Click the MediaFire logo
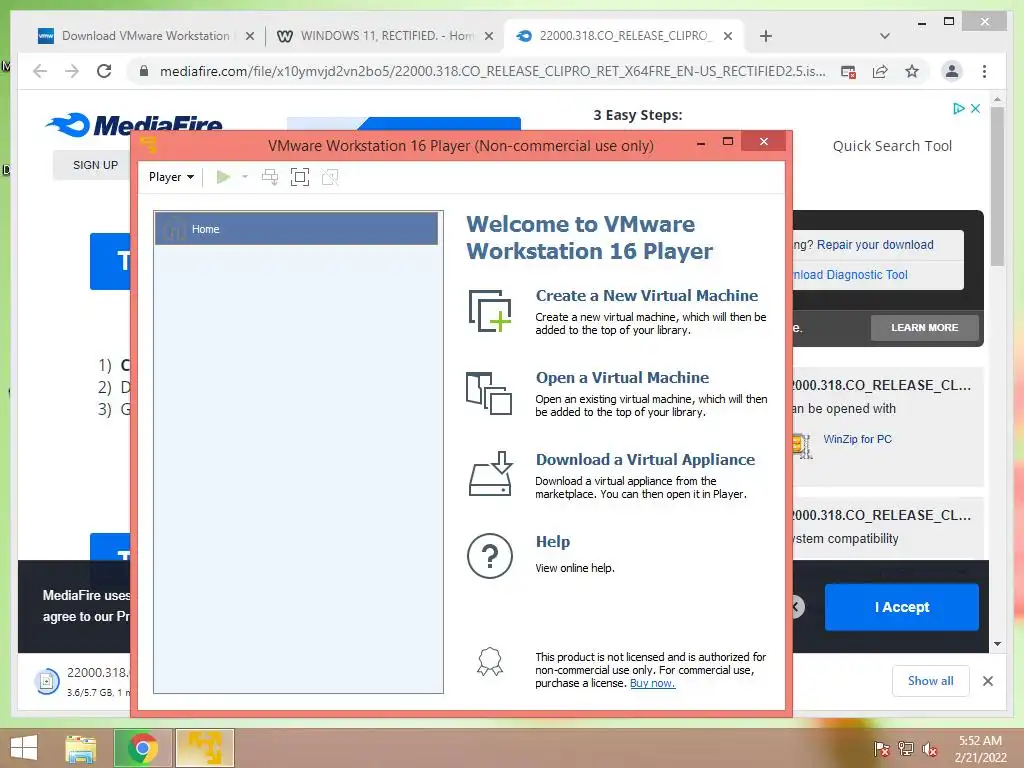Viewport: 1024px width, 768px height. (x=134, y=124)
